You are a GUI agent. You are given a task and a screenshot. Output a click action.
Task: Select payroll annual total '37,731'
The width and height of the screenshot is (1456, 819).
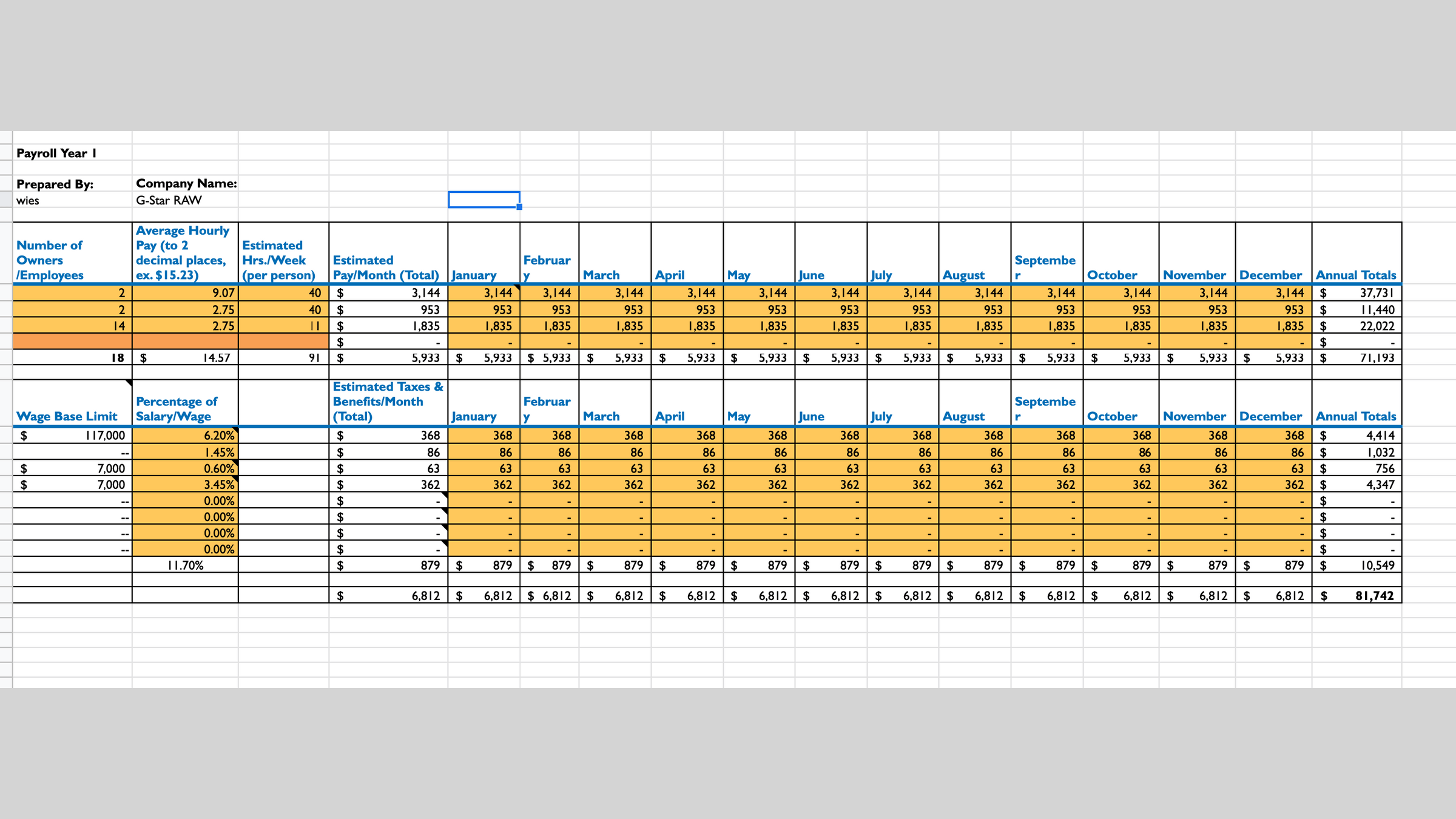(1357, 293)
